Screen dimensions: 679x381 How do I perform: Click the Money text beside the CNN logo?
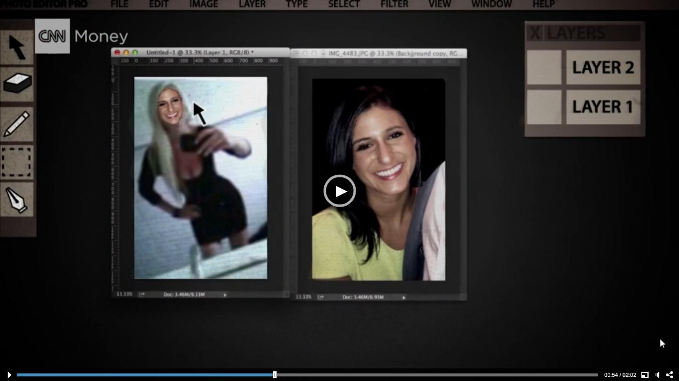tap(101, 36)
